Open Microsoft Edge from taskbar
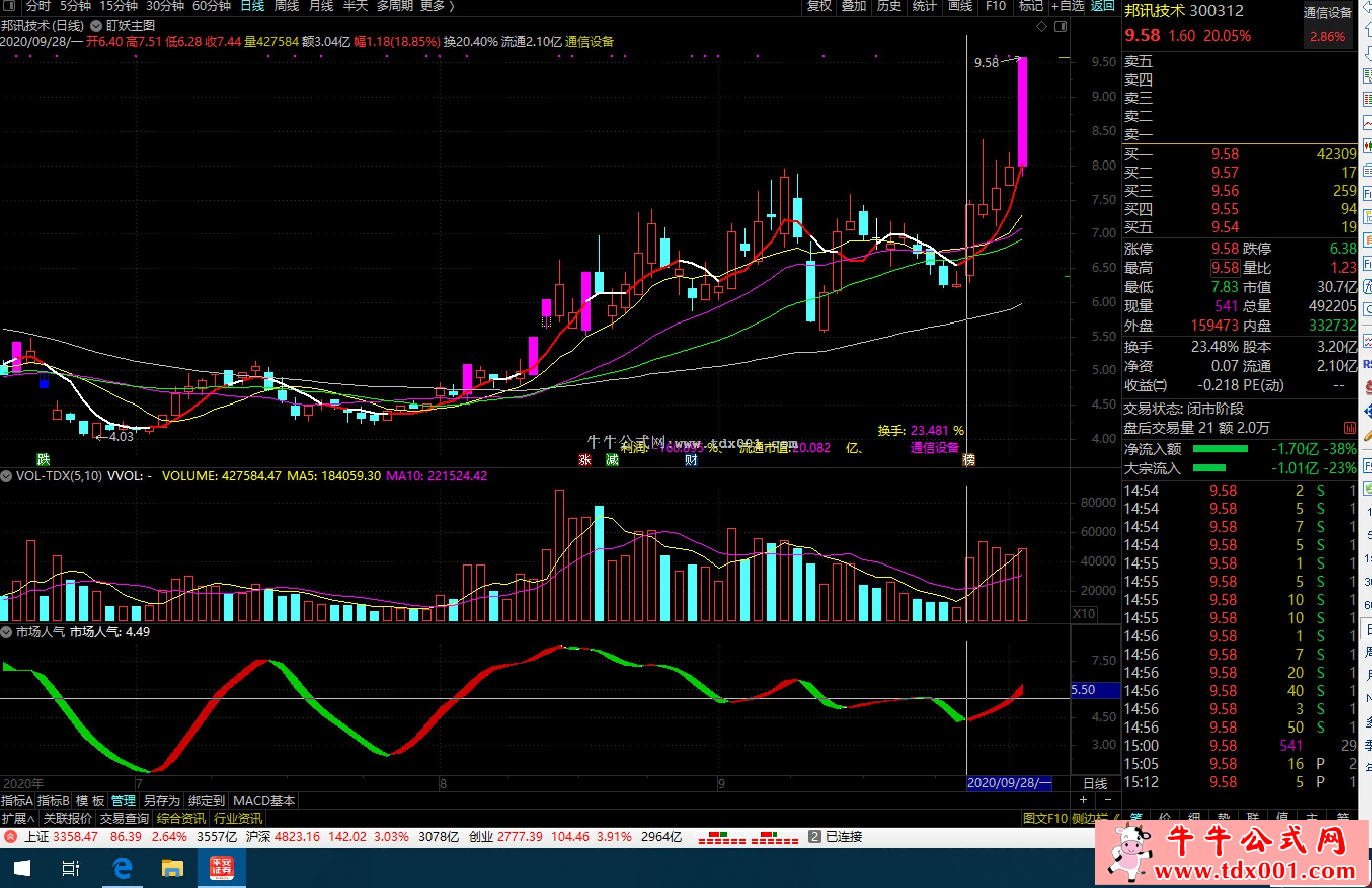 [x=122, y=868]
